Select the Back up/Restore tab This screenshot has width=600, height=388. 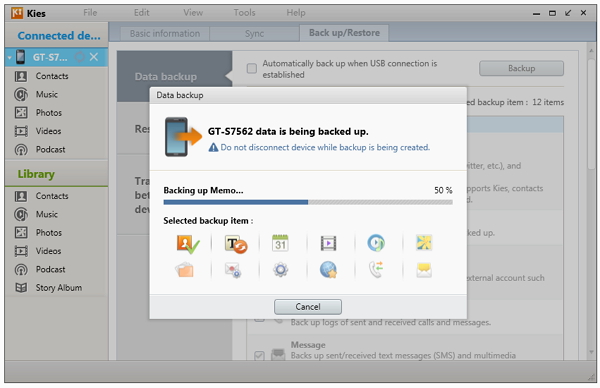pos(344,33)
